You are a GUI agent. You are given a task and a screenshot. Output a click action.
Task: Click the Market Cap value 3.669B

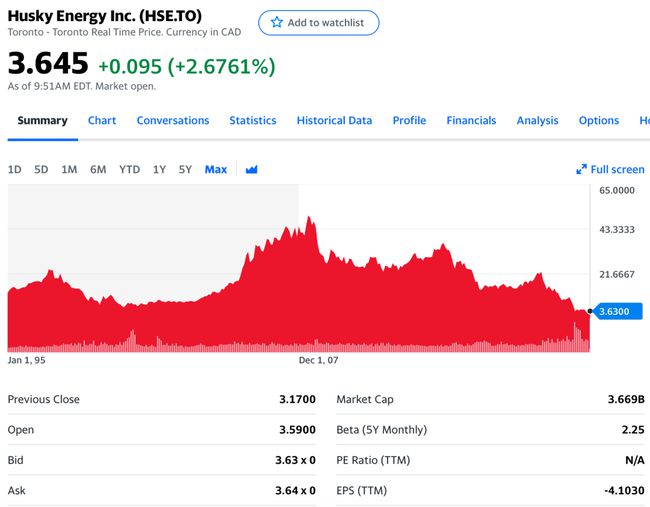[x=626, y=399]
